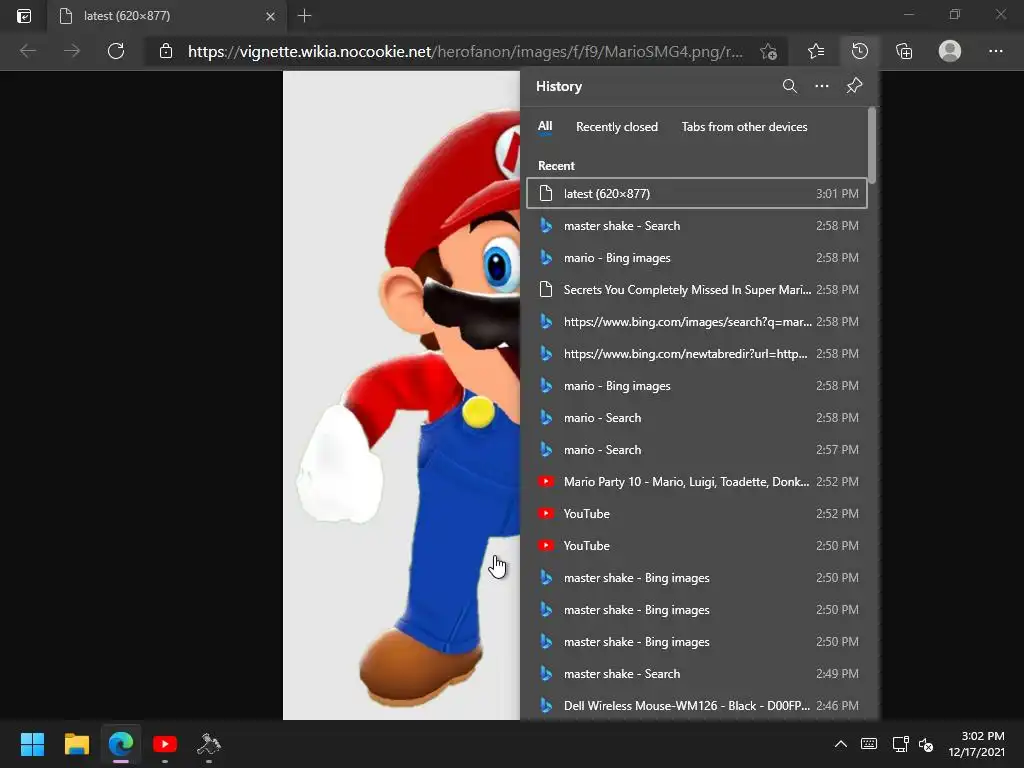Image resolution: width=1024 pixels, height=768 pixels.
Task: Open Edge Settings and more menu
Action: coord(995,51)
